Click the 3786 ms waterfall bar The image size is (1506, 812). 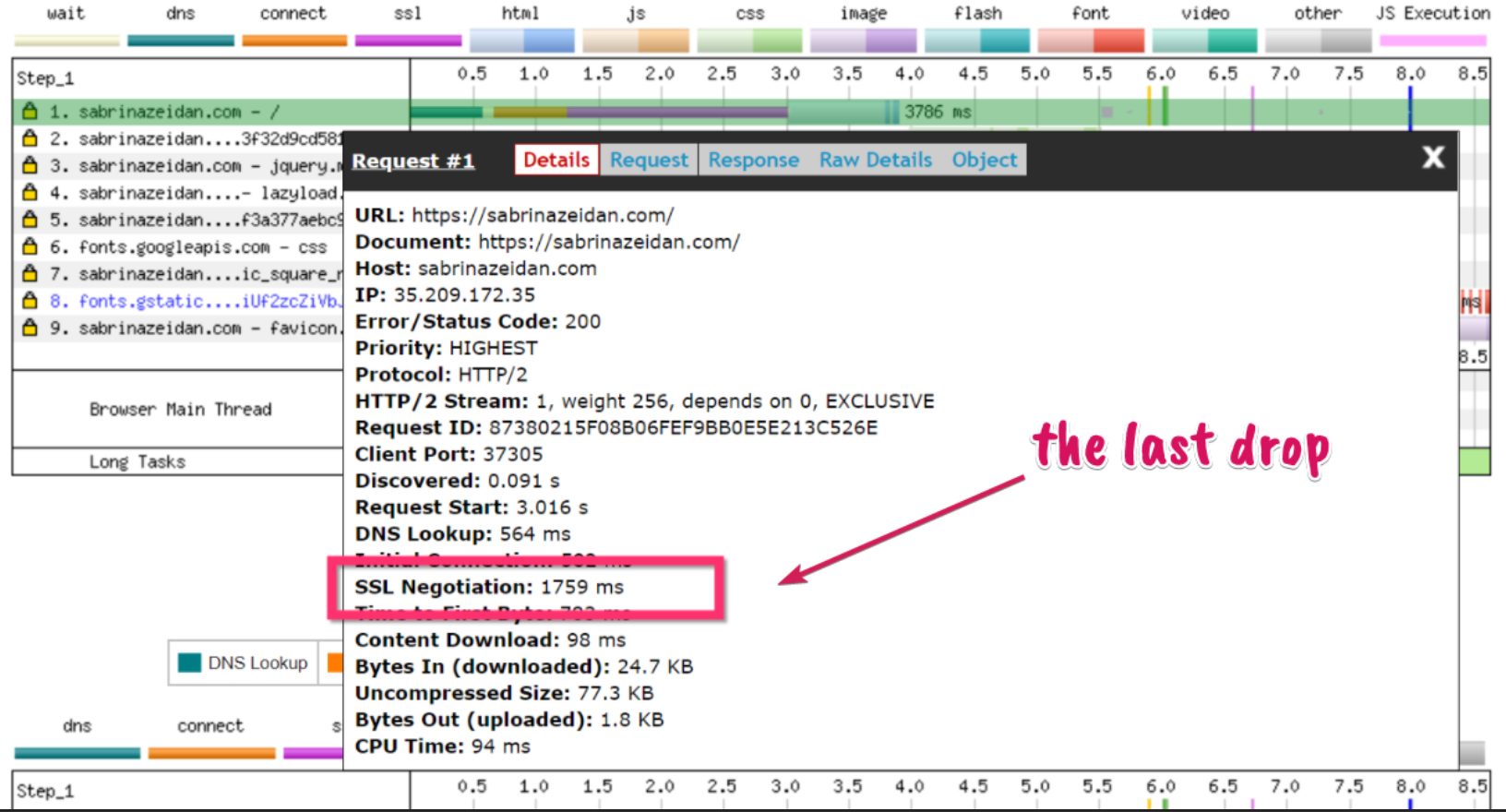(x=654, y=112)
